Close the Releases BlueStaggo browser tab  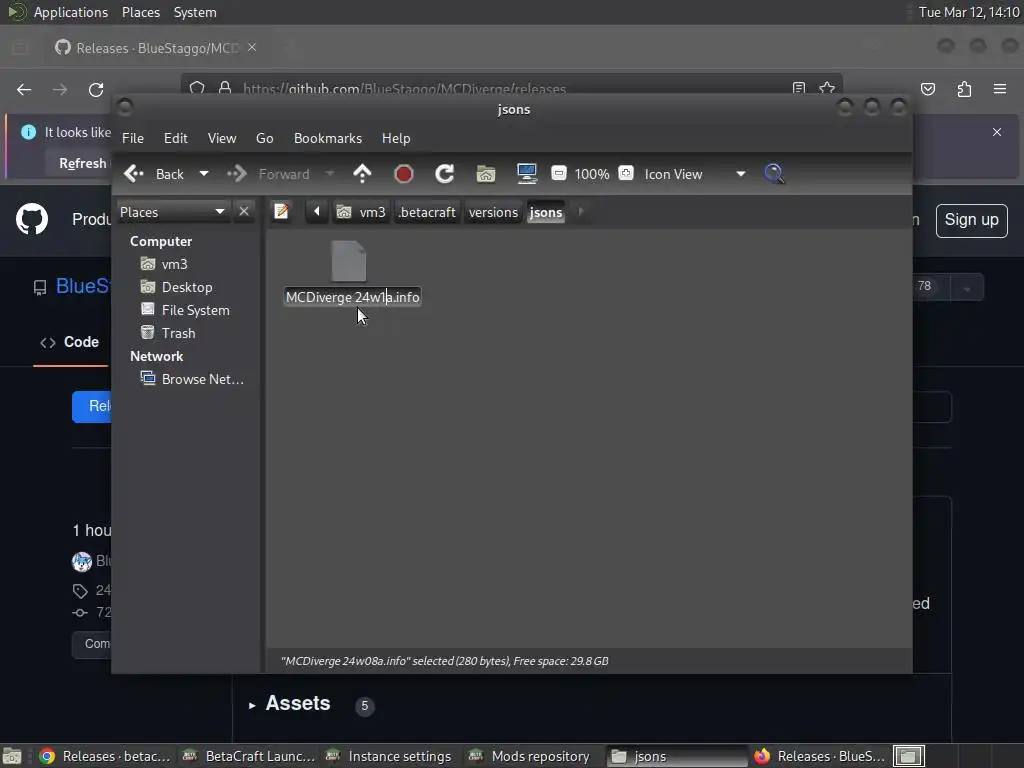[252, 48]
